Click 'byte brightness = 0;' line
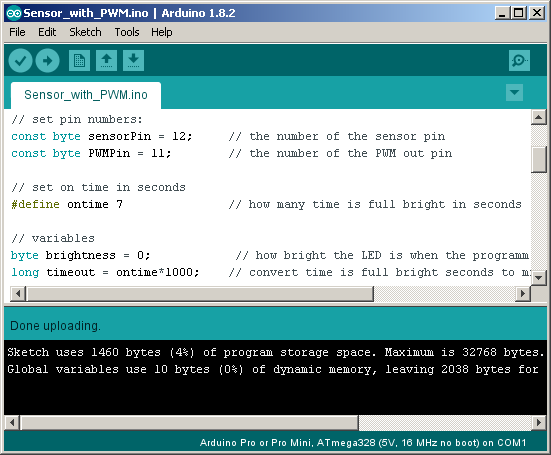This screenshot has height=455, width=551. [80, 255]
